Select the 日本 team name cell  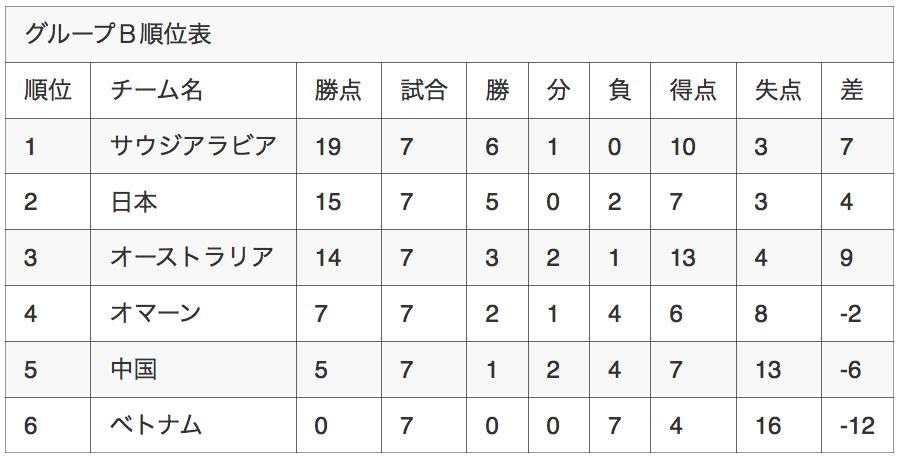pos(194,202)
